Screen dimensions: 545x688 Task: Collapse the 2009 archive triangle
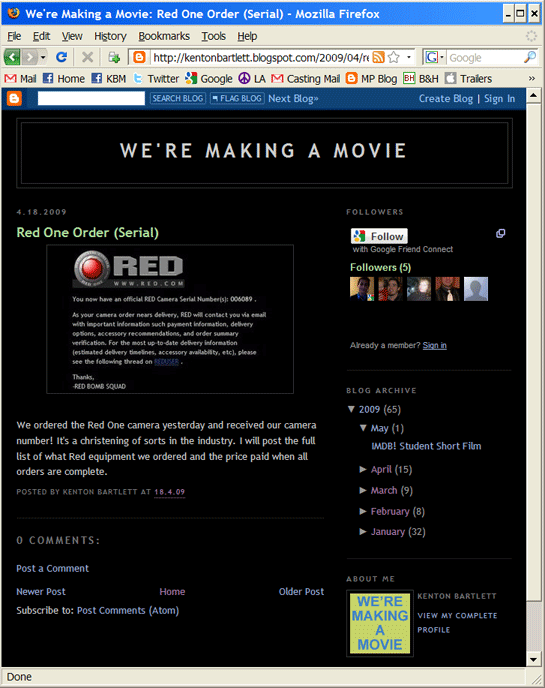pos(351,409)
